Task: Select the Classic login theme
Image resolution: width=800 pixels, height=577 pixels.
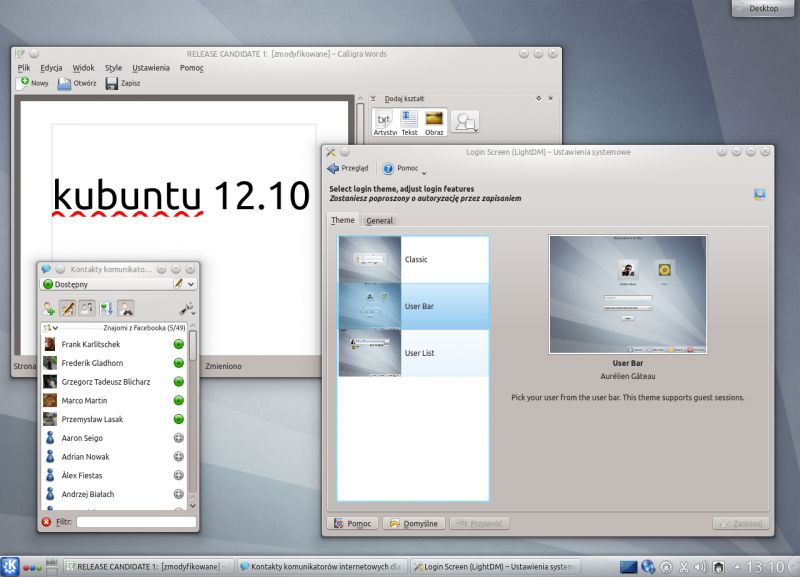Action: (413, 260)
